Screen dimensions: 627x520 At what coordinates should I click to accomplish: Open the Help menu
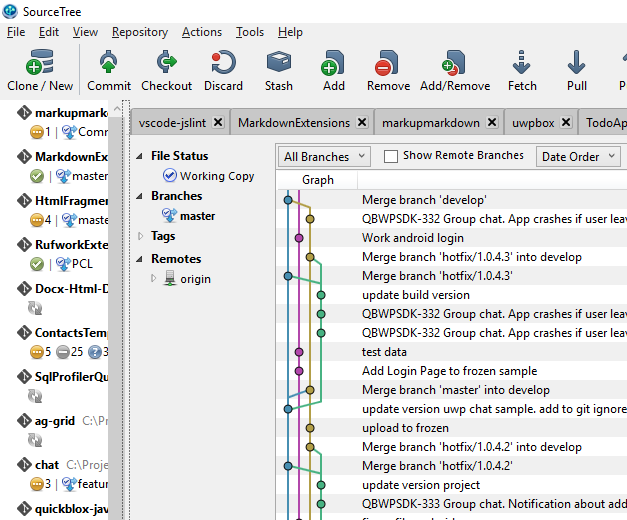tap(290, 32)
